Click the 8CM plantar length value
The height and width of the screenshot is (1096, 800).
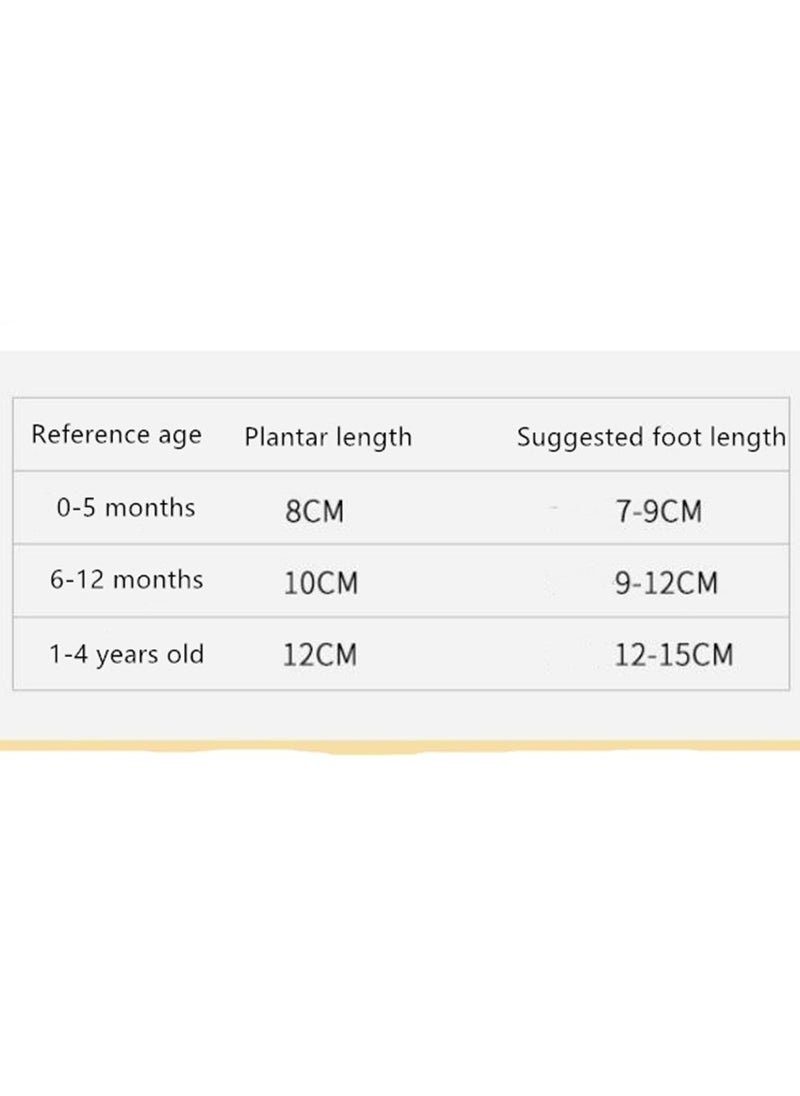314,511
